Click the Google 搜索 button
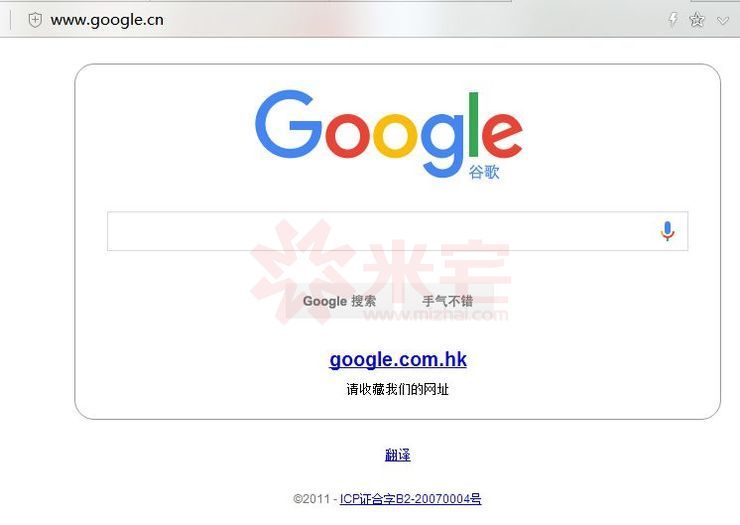This screenshot has width=740, height=525. 339,301
